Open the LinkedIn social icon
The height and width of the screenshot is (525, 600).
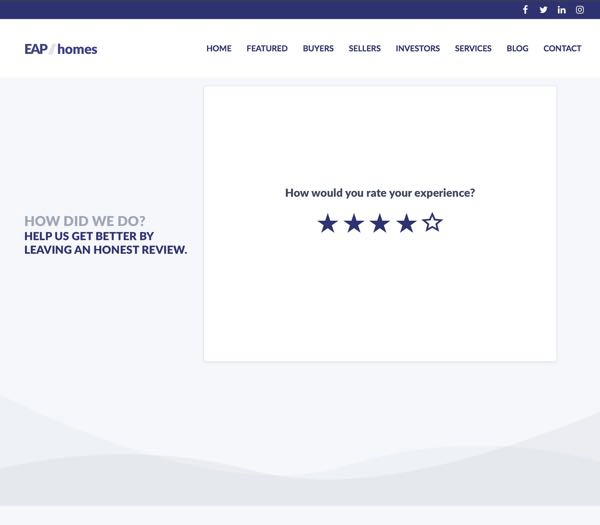click(561, 10)
